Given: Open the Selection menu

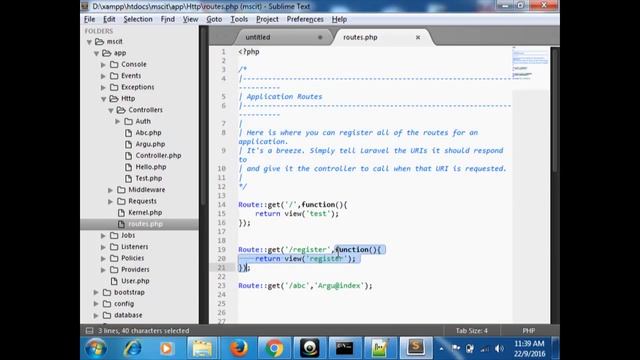Looking at the screenshot, I should tap(138, 19).
